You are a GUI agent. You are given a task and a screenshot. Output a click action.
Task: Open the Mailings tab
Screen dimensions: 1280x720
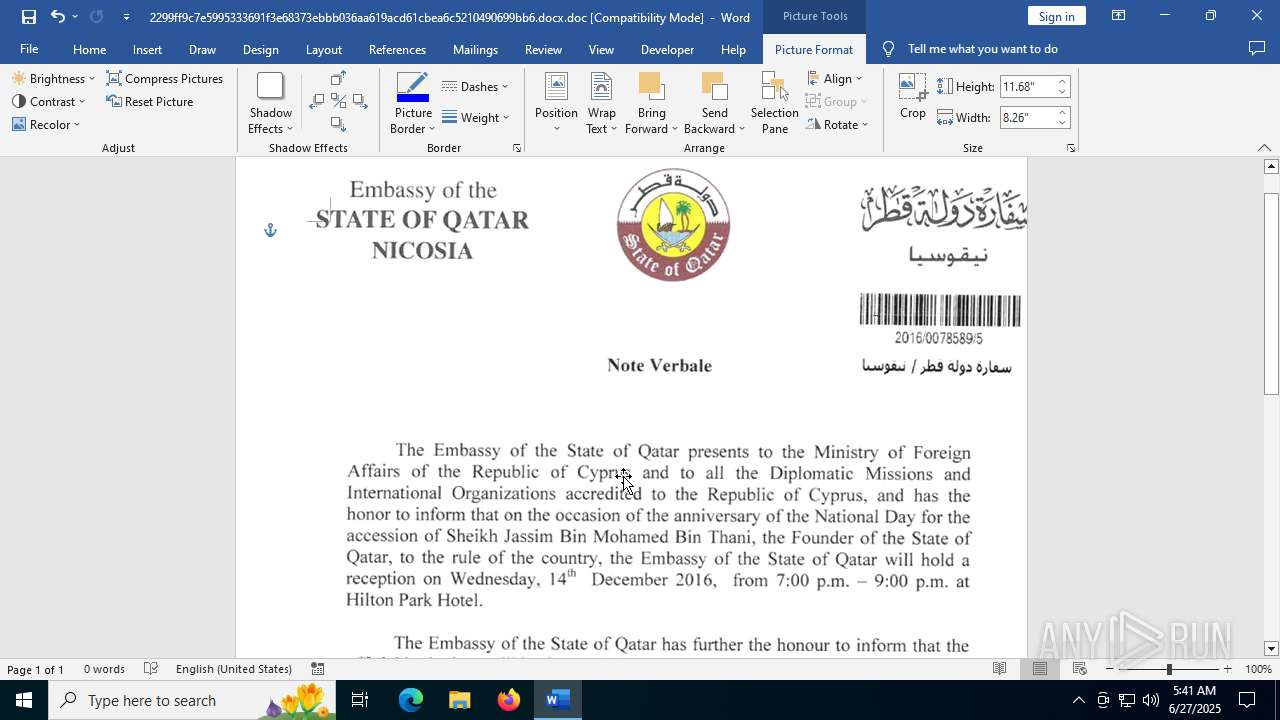point(475,49)
